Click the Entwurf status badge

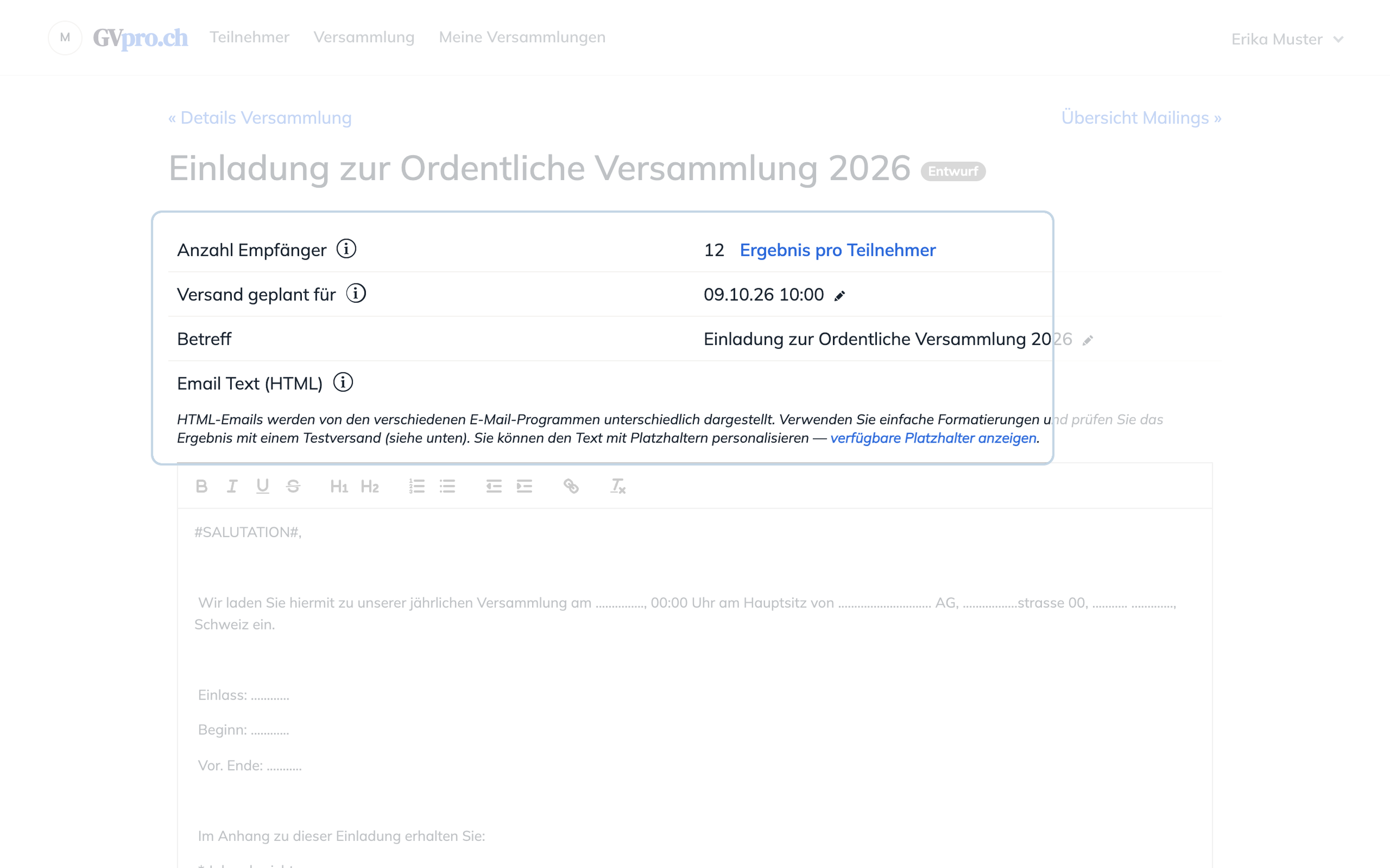(x=952, y=171)
